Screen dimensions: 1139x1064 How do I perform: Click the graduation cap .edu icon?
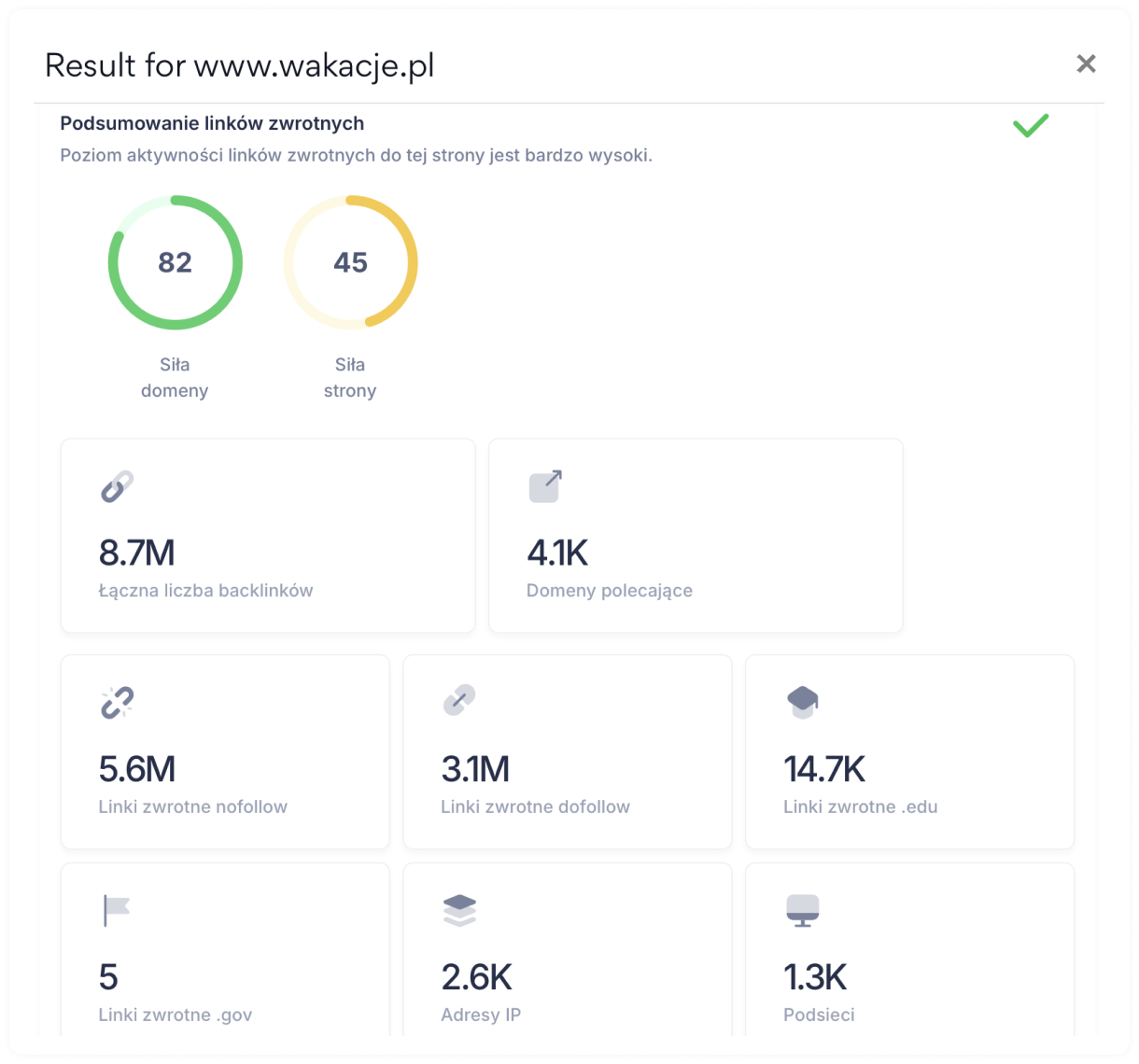coord(803,702)
